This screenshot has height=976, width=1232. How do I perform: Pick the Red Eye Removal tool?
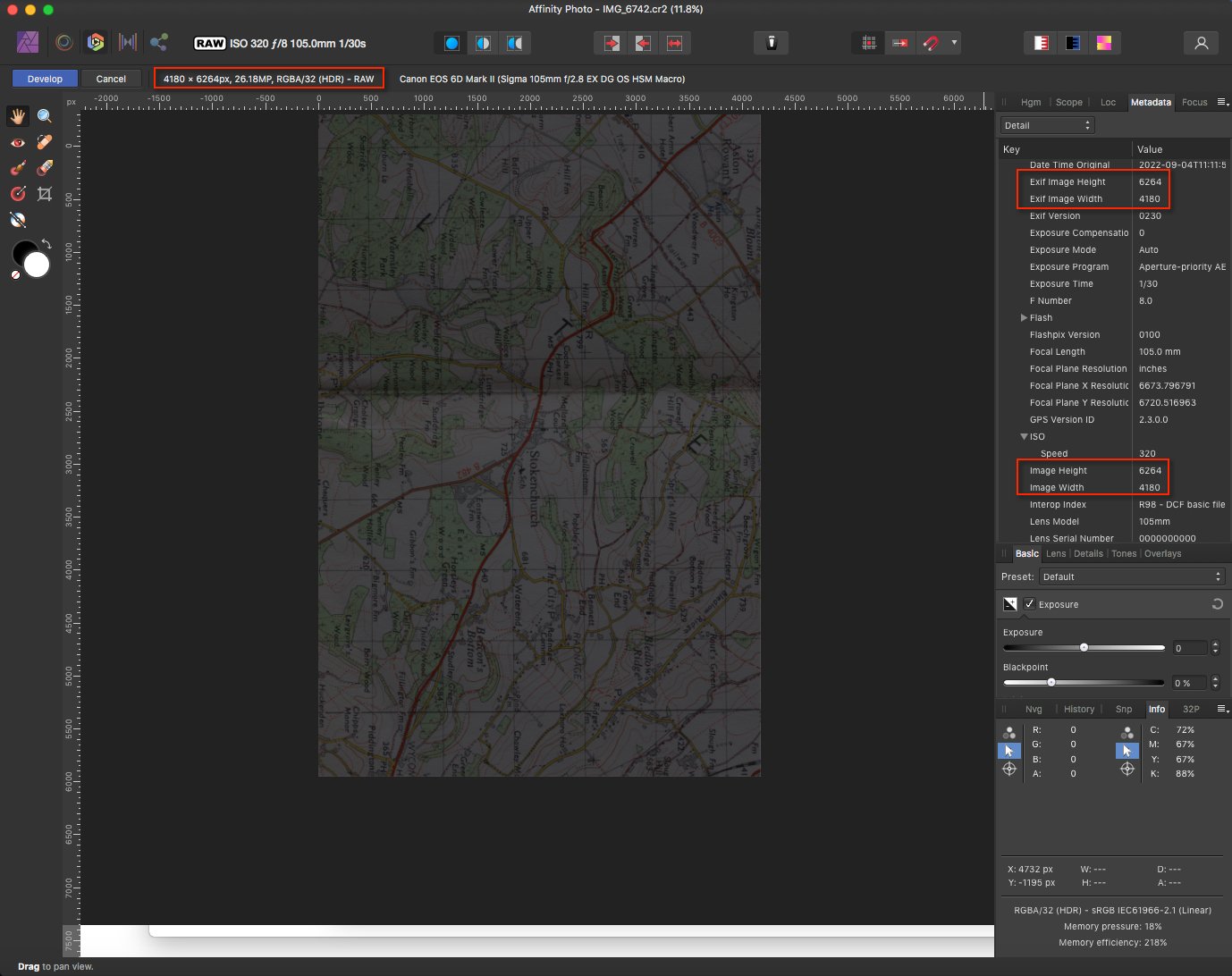pyautogui.click(x=18, y=142)
